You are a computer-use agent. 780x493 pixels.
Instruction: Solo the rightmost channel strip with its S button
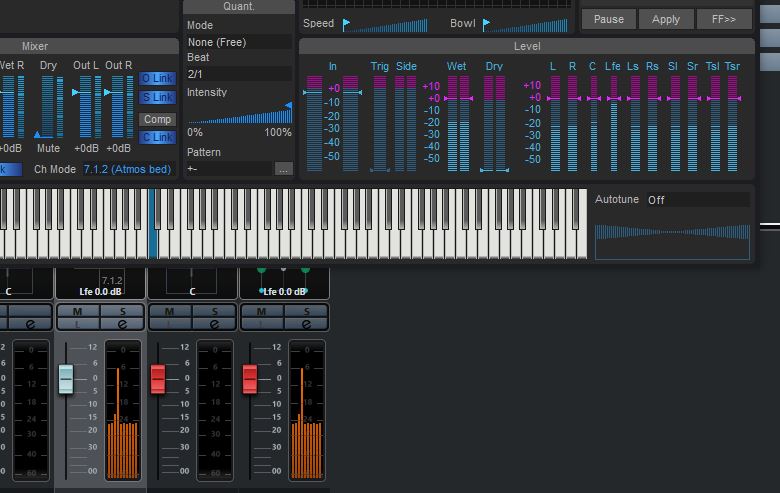[x=306, y=311]
